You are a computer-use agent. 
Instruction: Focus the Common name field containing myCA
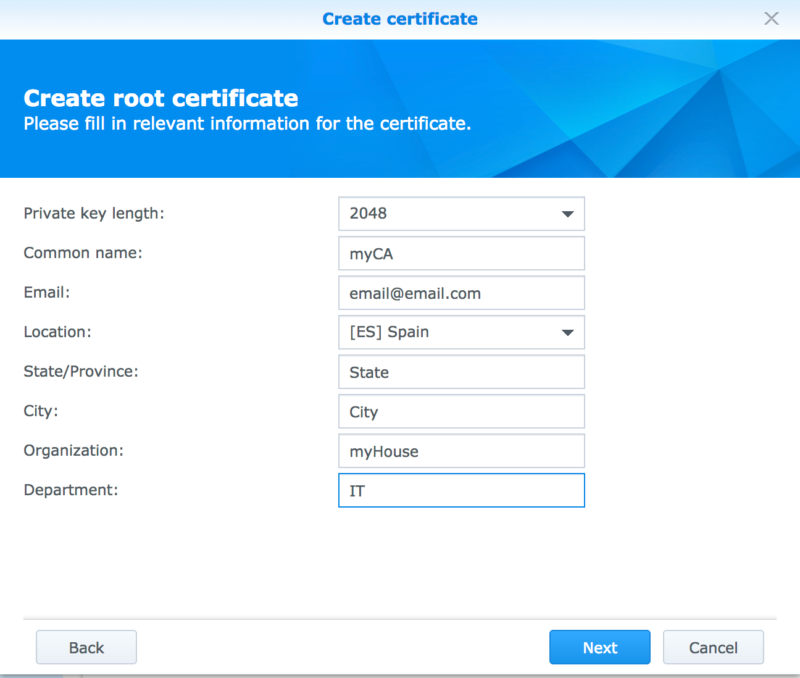click(461, 254)
